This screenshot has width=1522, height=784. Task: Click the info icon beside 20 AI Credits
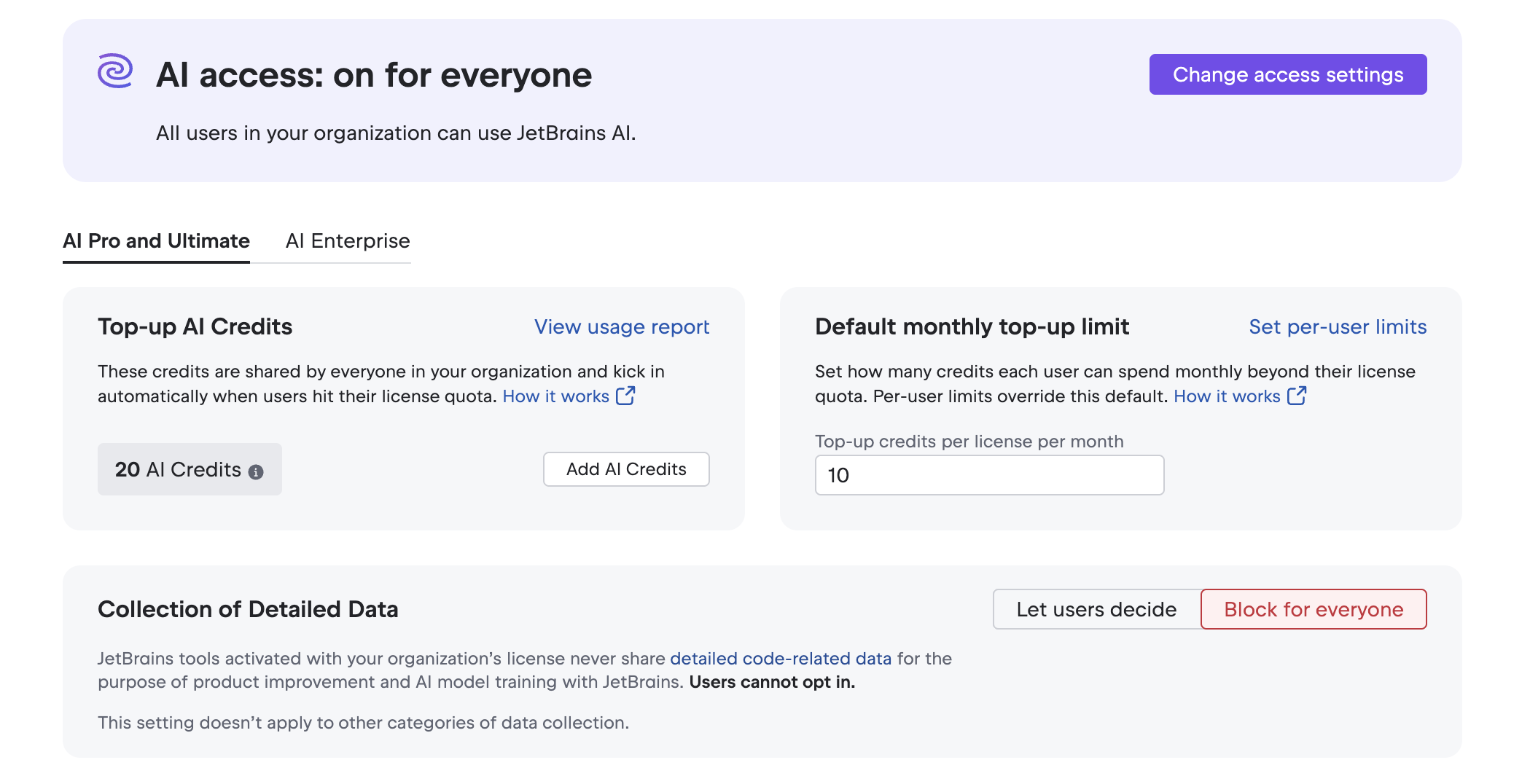256,472
